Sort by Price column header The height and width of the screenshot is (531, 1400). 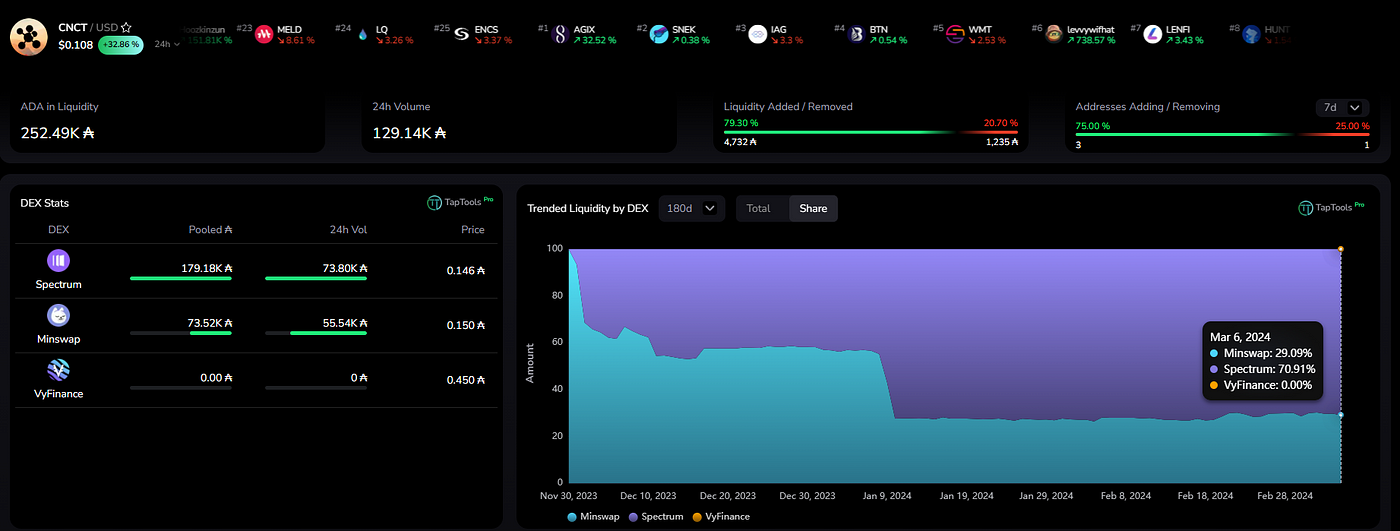(x=473, y=229)
